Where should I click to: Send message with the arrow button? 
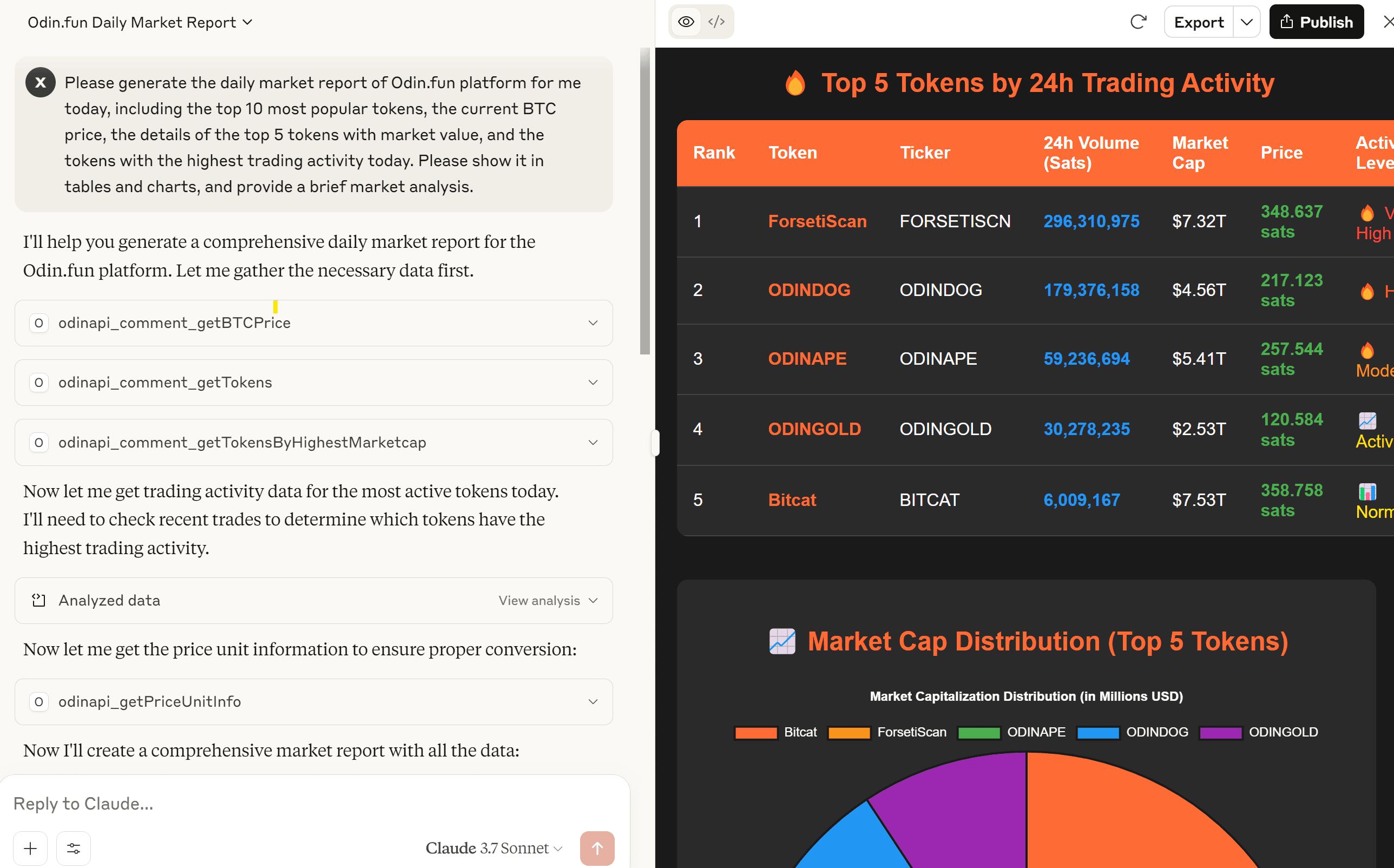coord(597,849)
